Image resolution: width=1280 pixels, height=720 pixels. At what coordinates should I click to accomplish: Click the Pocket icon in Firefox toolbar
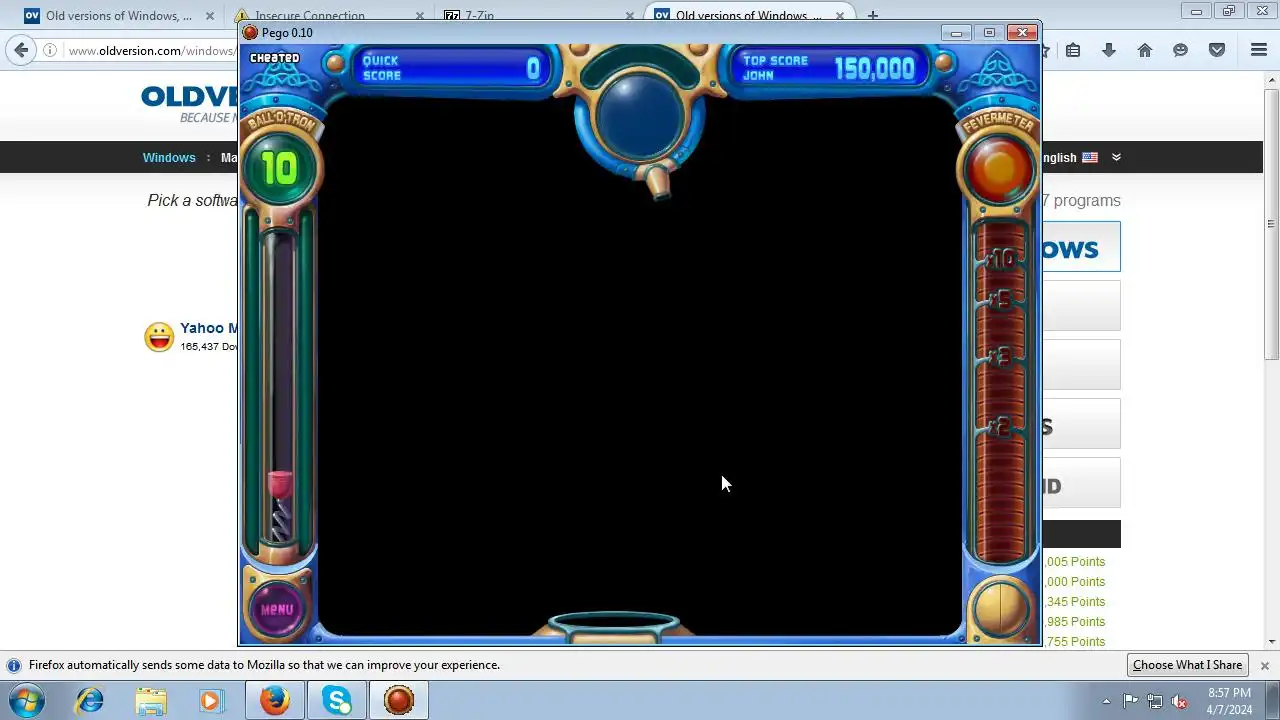coord(1217,50)
